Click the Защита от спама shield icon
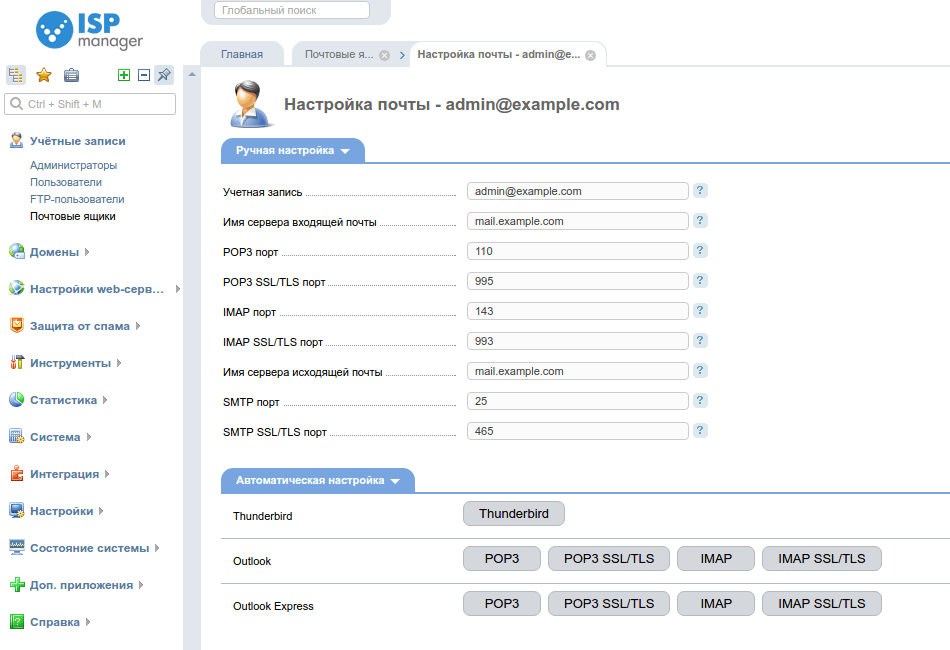The height and width of the screenshot is (650, 950). pos(16,325)
